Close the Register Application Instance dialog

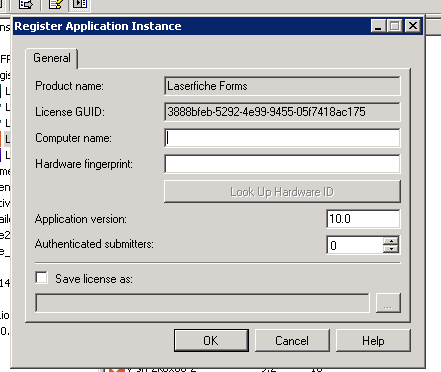pyautogui.click(x=413, y=26)
